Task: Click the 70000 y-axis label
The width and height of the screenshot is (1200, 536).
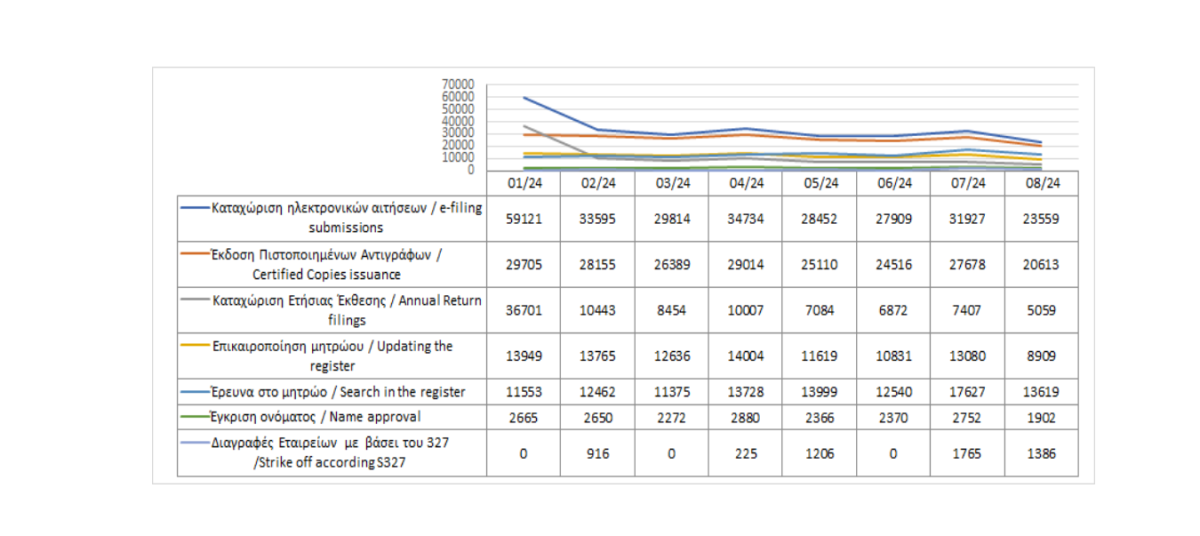Action: coord(460,85)
